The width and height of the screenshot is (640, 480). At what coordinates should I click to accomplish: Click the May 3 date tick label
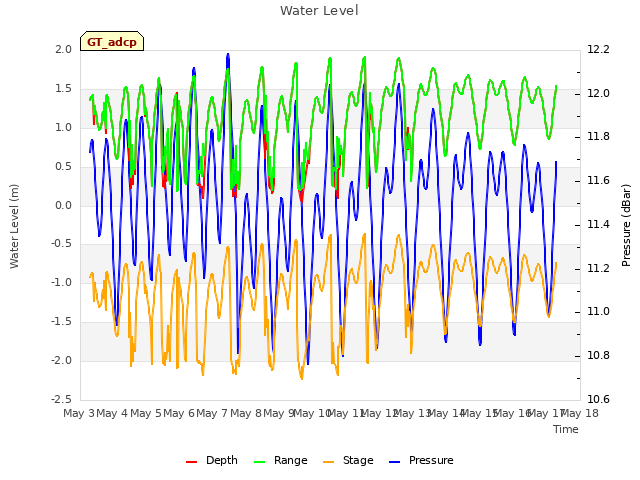coord(79,413)
